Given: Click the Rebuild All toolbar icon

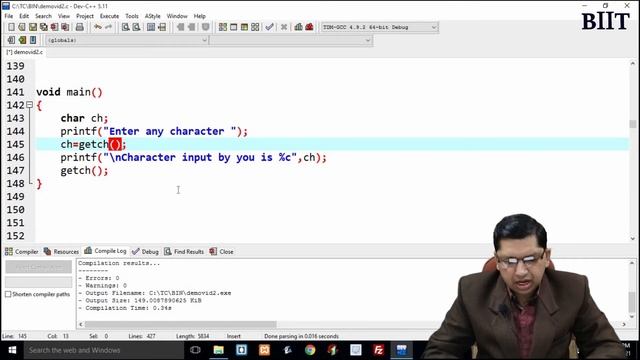Looking at the screenshot, I should click(255, 27).
